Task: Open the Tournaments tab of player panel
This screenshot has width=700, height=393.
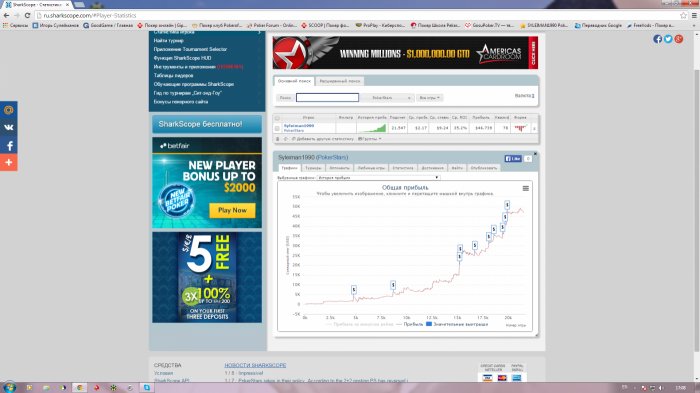Action: click(313, 168)
